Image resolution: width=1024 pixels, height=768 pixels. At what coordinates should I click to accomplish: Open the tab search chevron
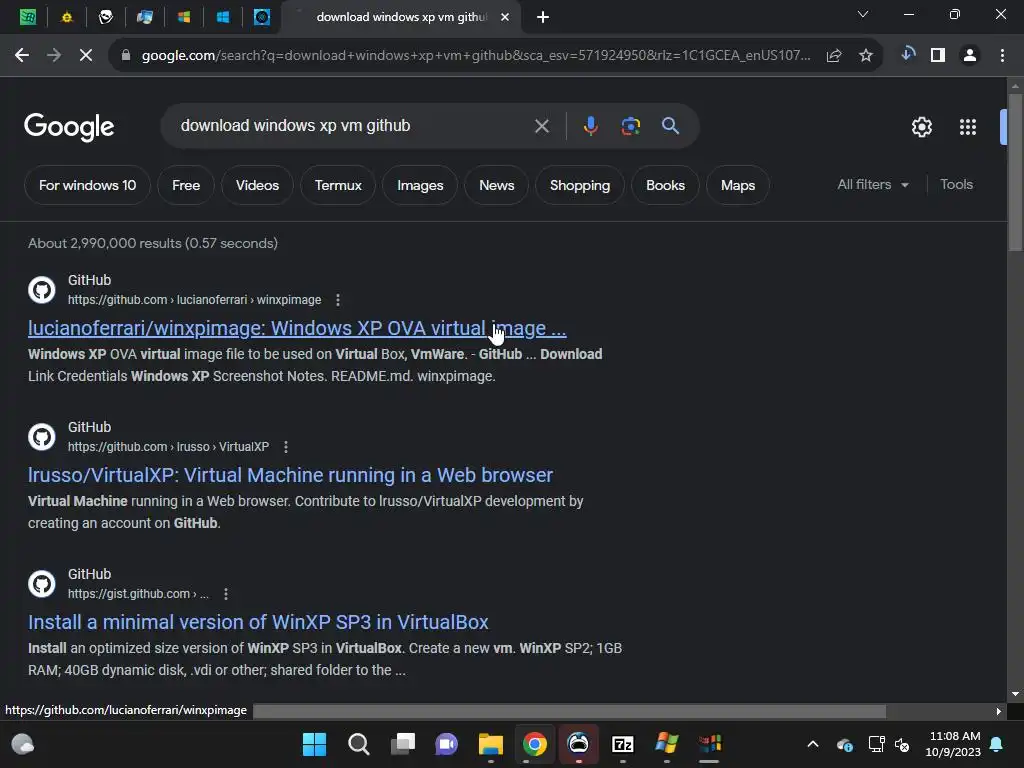click(863, 14)
